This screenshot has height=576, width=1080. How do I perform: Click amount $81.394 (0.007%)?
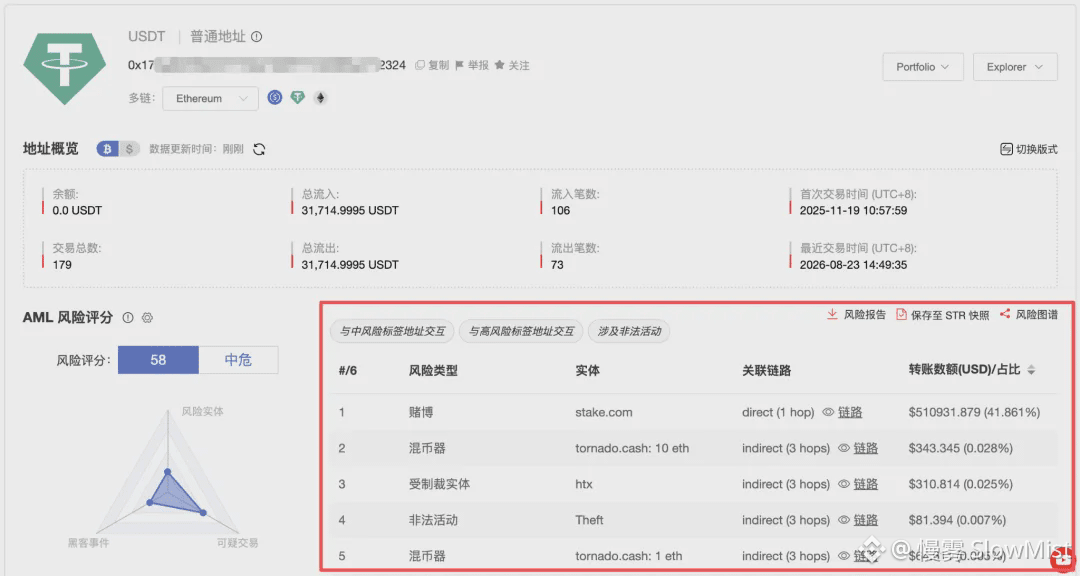(957, 520)
